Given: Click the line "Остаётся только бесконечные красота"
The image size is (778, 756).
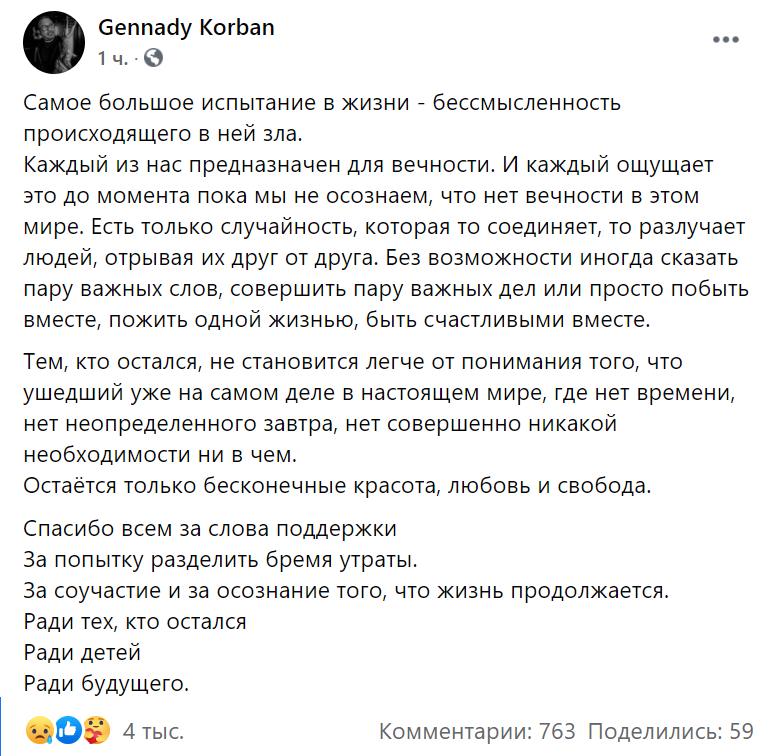Looking at the screenshot, I should pos(336,487).
